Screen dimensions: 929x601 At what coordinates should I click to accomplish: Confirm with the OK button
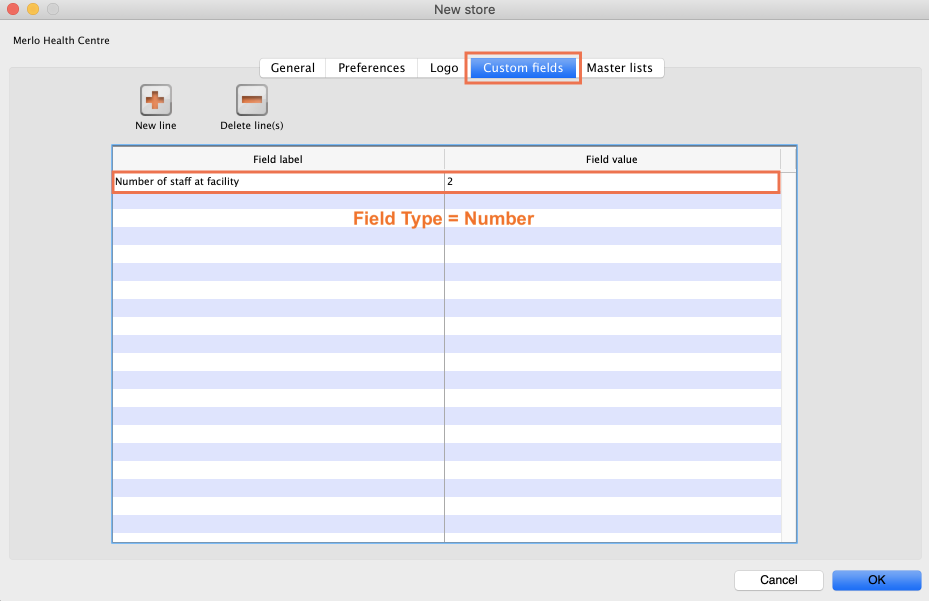(x=876, y=580)
